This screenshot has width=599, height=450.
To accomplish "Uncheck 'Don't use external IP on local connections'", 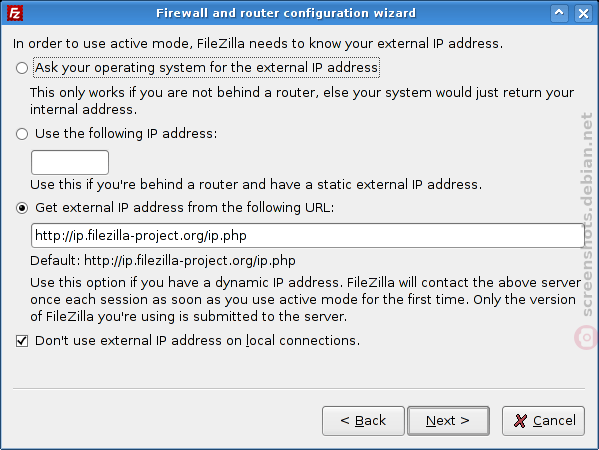I will pos(22,340).
